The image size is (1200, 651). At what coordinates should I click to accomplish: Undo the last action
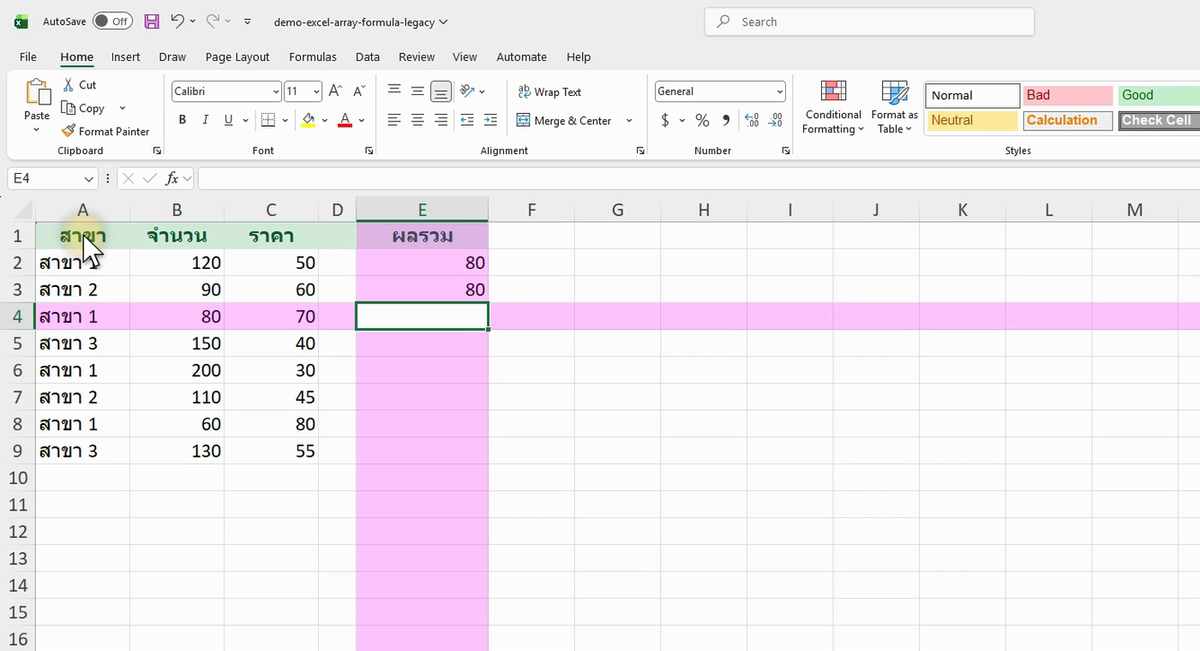coord(177,21)
